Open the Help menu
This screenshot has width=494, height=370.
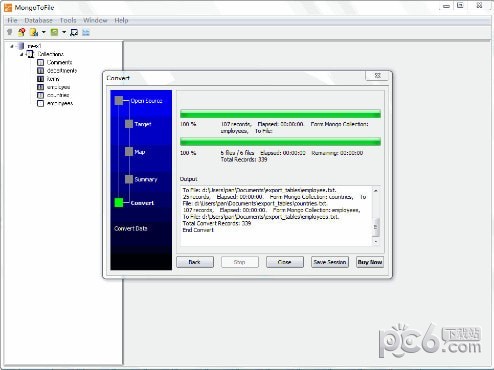point(121,20)
